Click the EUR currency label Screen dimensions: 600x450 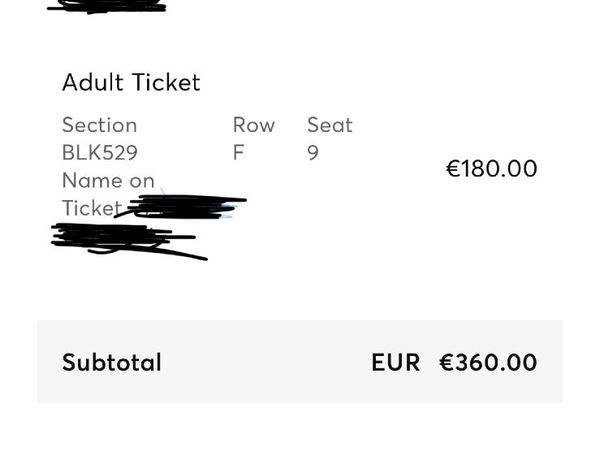(x=396, y=362)
